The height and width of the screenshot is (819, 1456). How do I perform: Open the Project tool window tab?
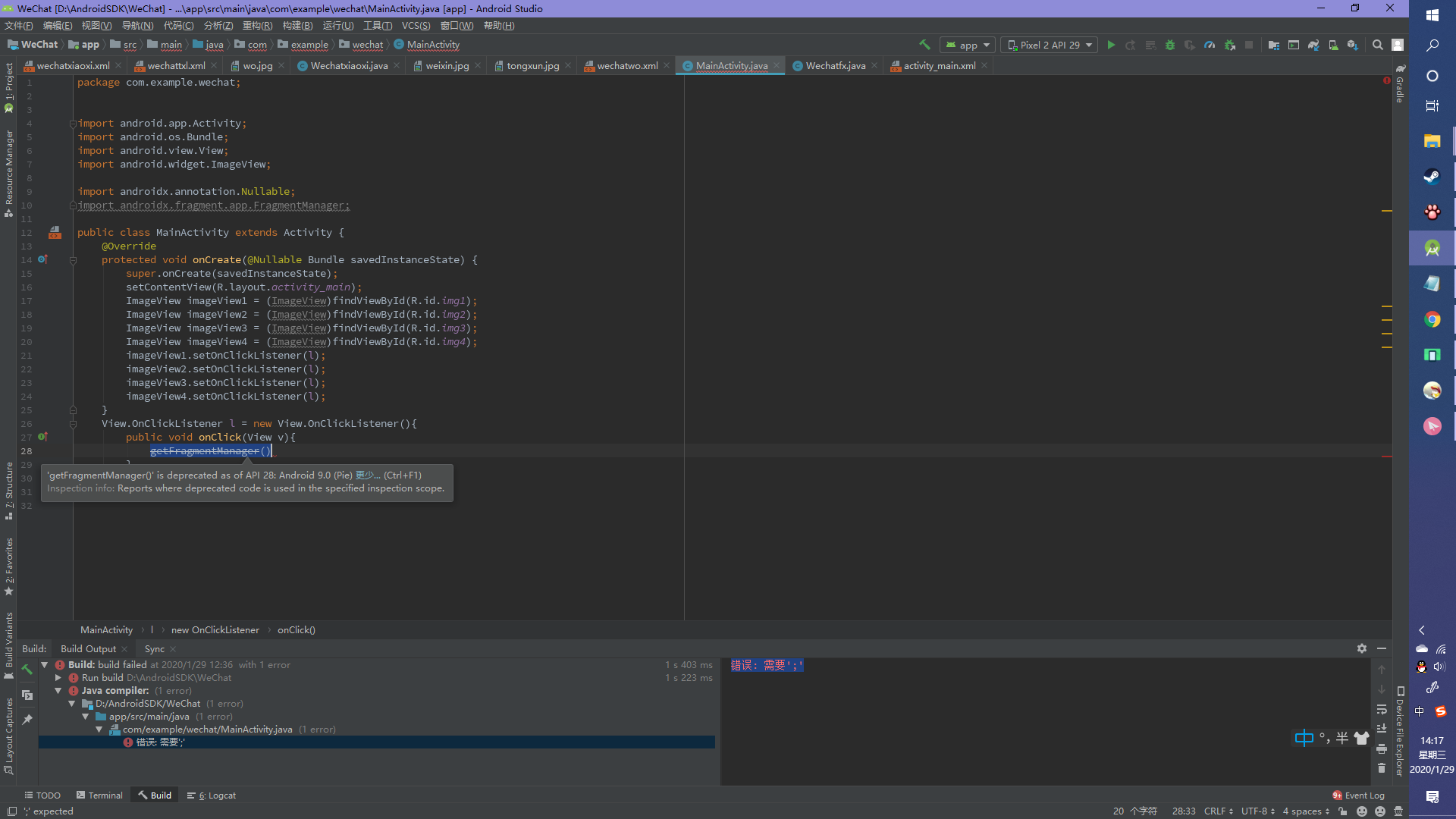click(x=9, y=88)
